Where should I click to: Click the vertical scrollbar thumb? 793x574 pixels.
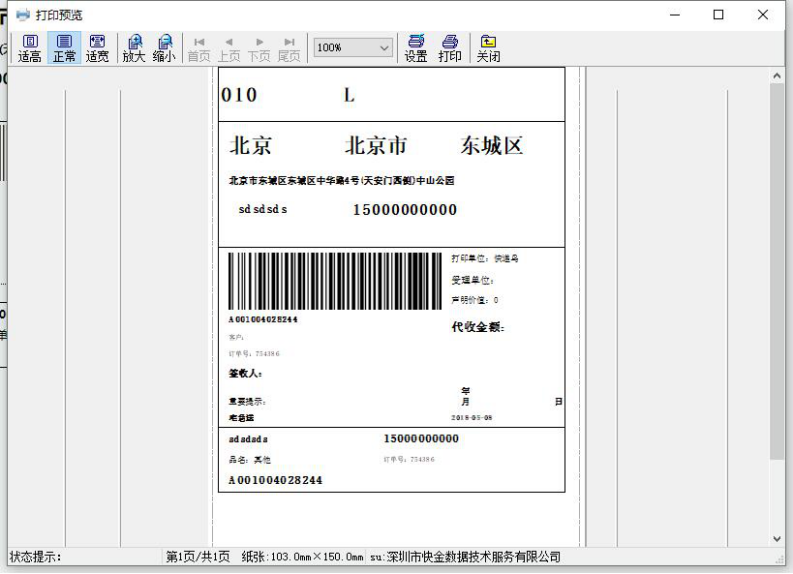coord(777,272)
